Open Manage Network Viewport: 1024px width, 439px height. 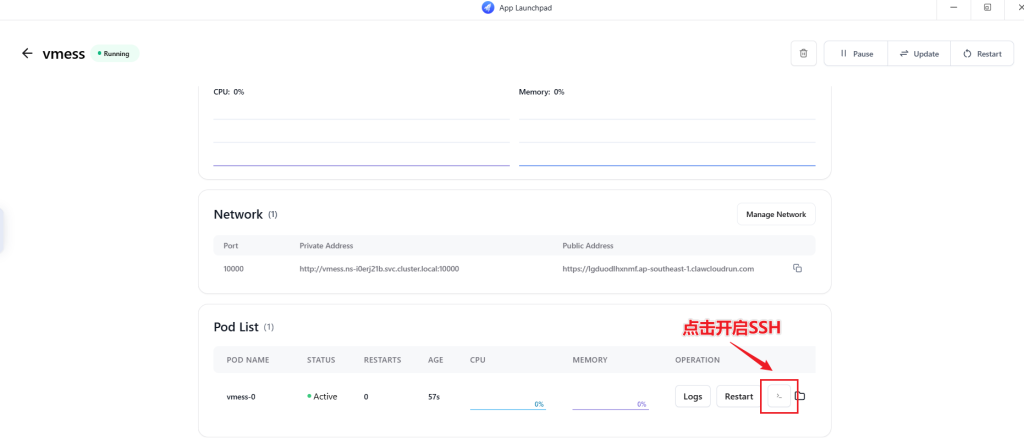pos(776,214)
